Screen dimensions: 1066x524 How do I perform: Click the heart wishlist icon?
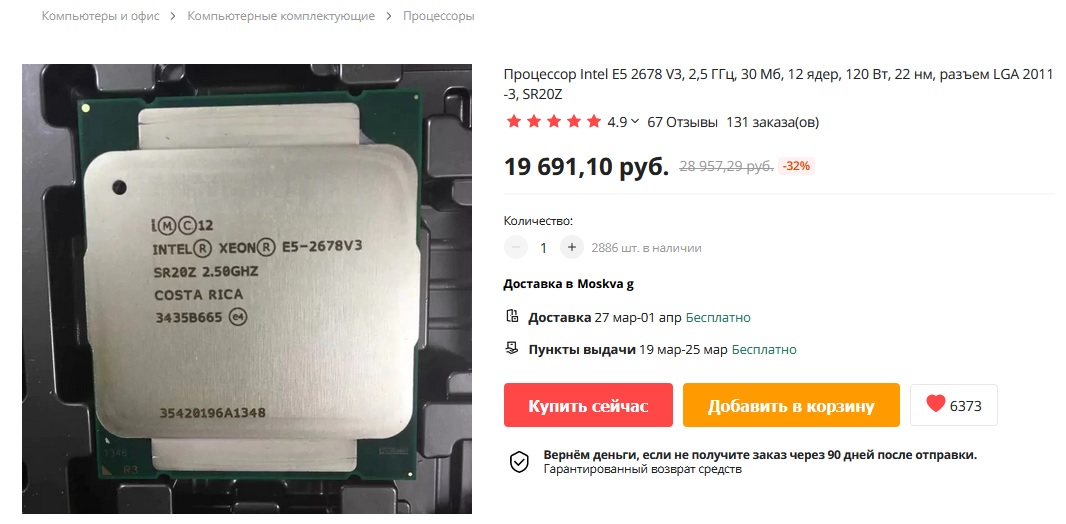click(935, 404)
